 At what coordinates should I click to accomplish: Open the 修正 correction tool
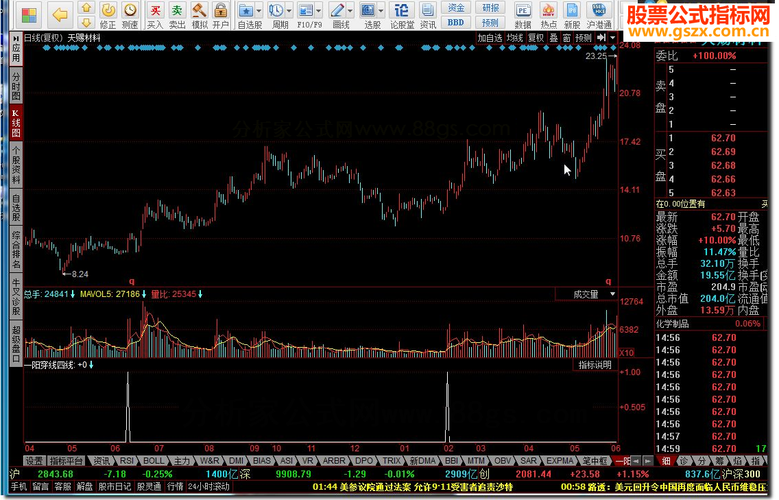point(108,15)
